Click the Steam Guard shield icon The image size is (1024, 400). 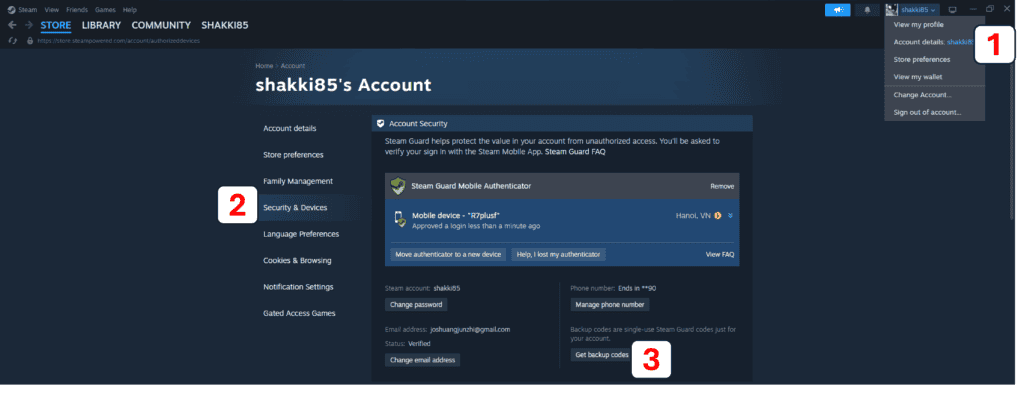(398, 186)
